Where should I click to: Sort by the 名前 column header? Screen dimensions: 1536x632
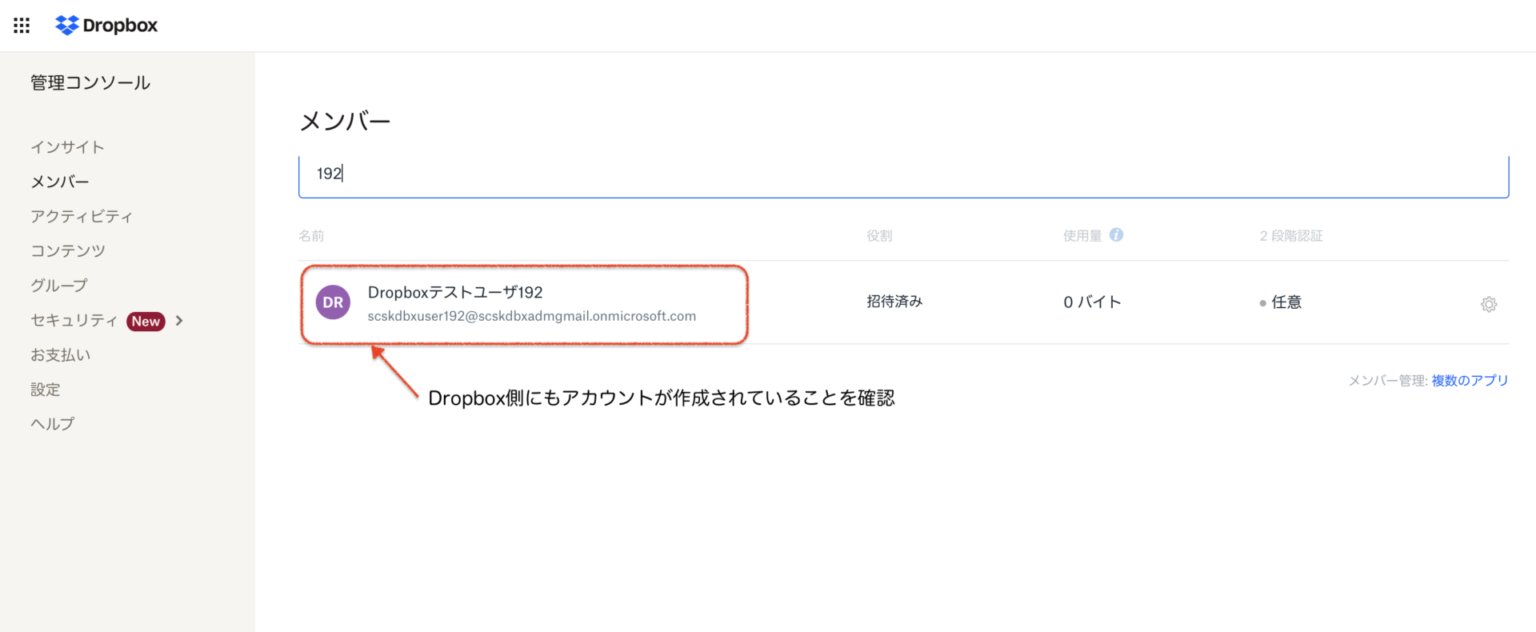pyautogui.click(x=314, y=235)
